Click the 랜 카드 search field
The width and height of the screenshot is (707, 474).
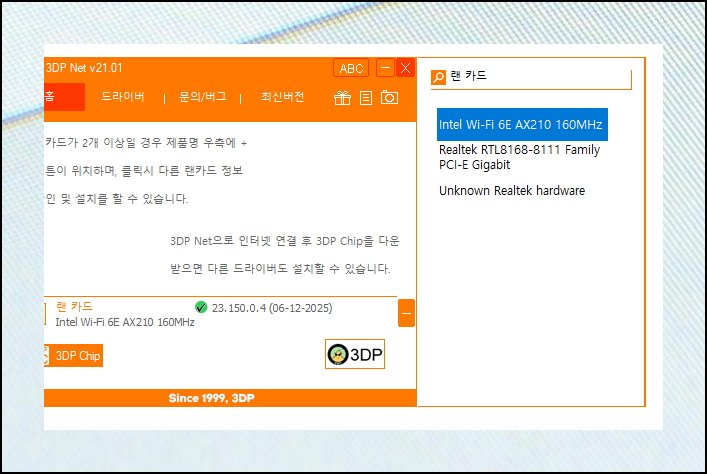pyautogui.click(x=531, y=79)
